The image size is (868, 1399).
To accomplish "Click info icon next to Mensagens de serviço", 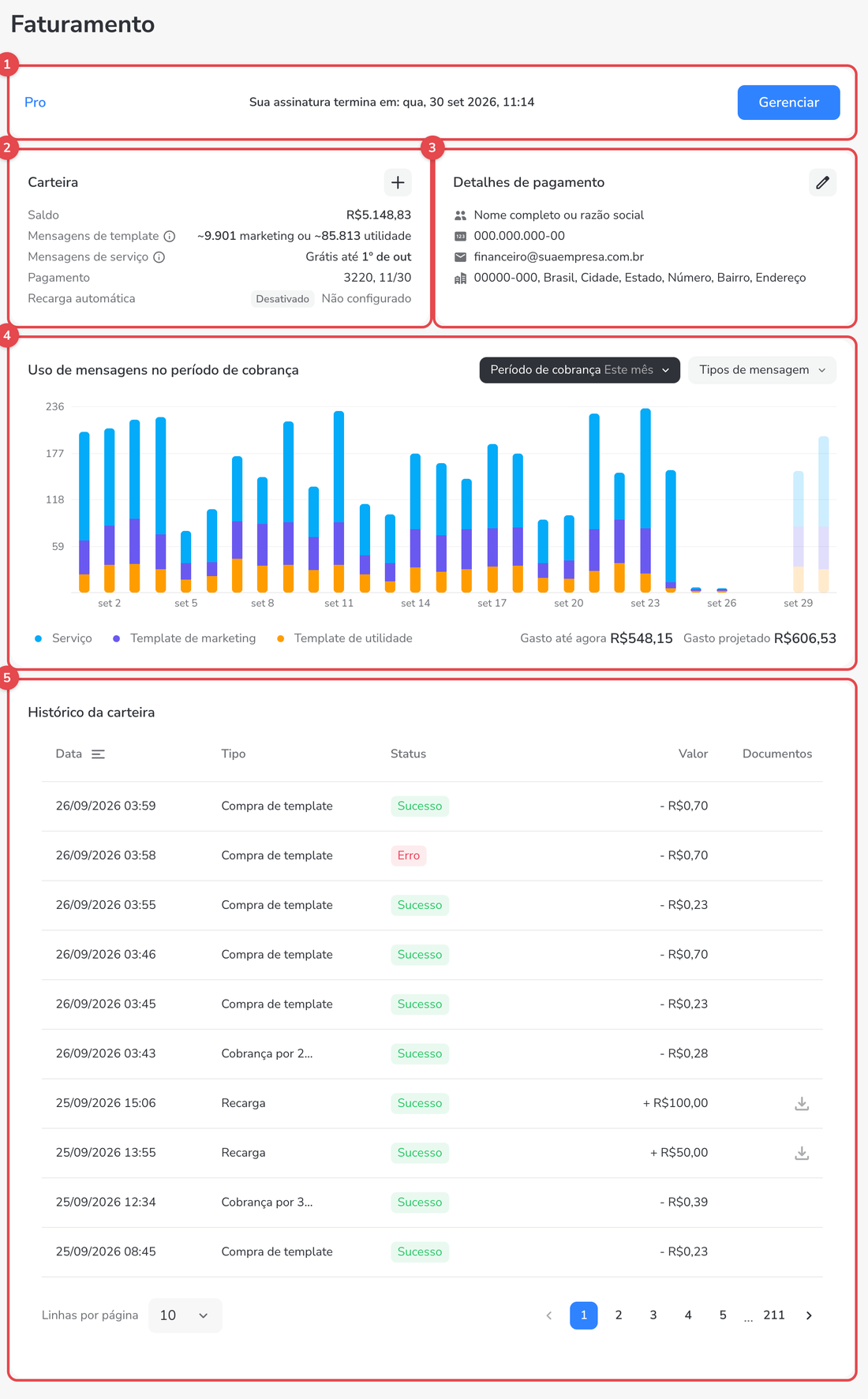I will point(159,257).
